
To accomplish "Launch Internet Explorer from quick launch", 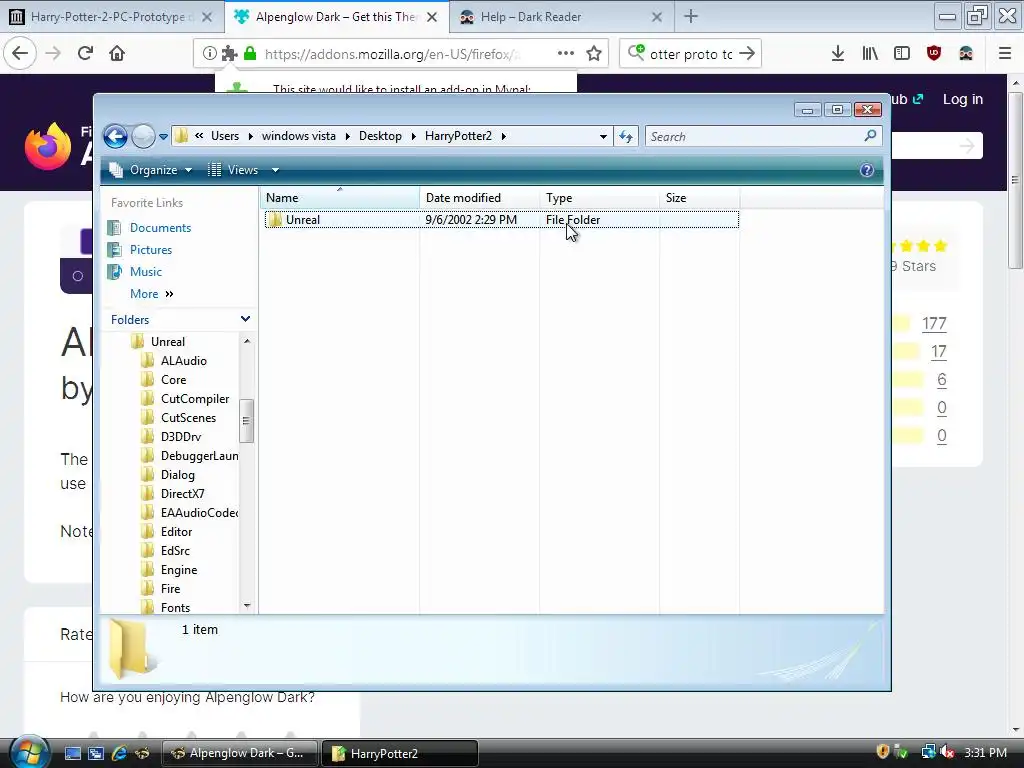I will coord(119,753).
